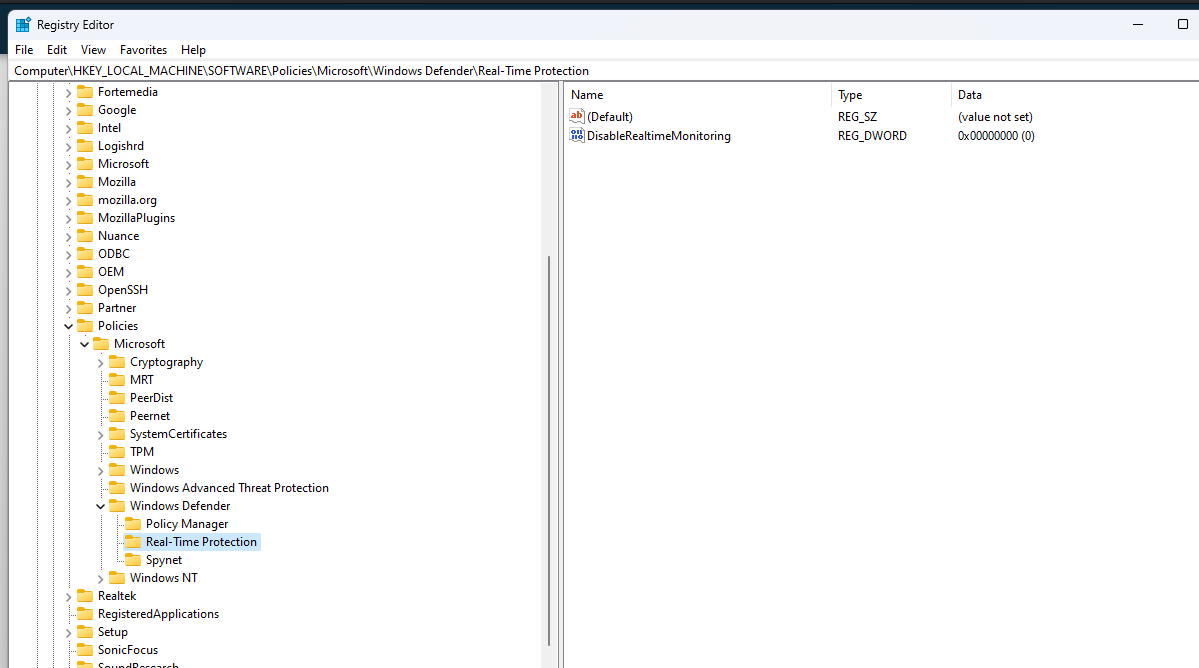Viewport: 1199px width, 668px height.
Task: Collapse the Windows Defender key
Action: [100, 506]
